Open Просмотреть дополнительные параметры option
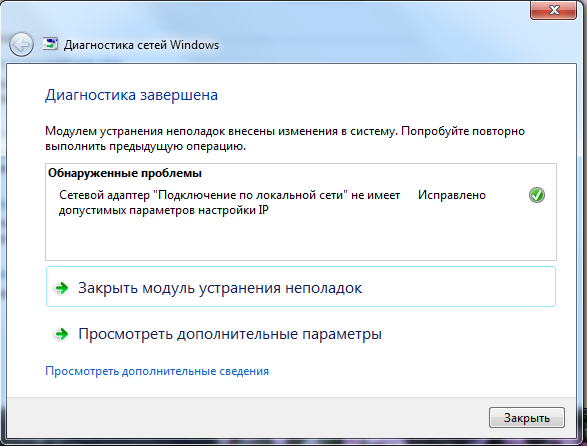Screen dimensions: 587x446 pos(301,333)
